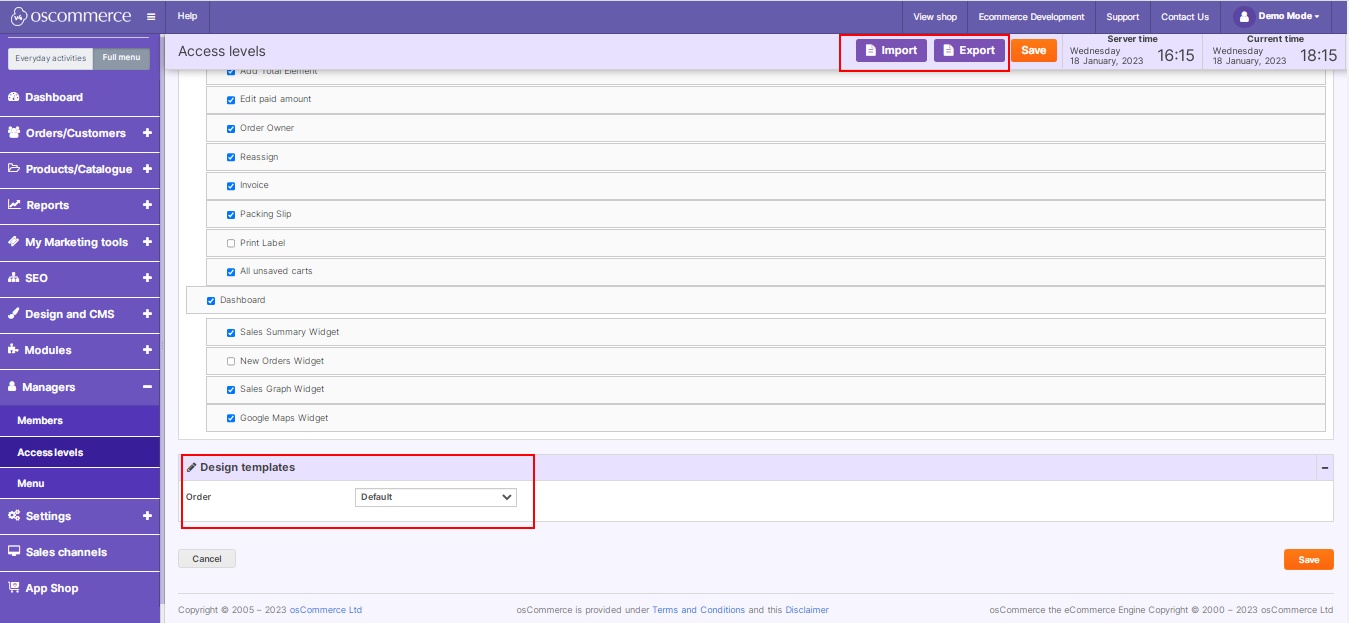Click the My Marketing tools tag icon
Viewport: 1349px width, 623px height.
tap(14, 242)
